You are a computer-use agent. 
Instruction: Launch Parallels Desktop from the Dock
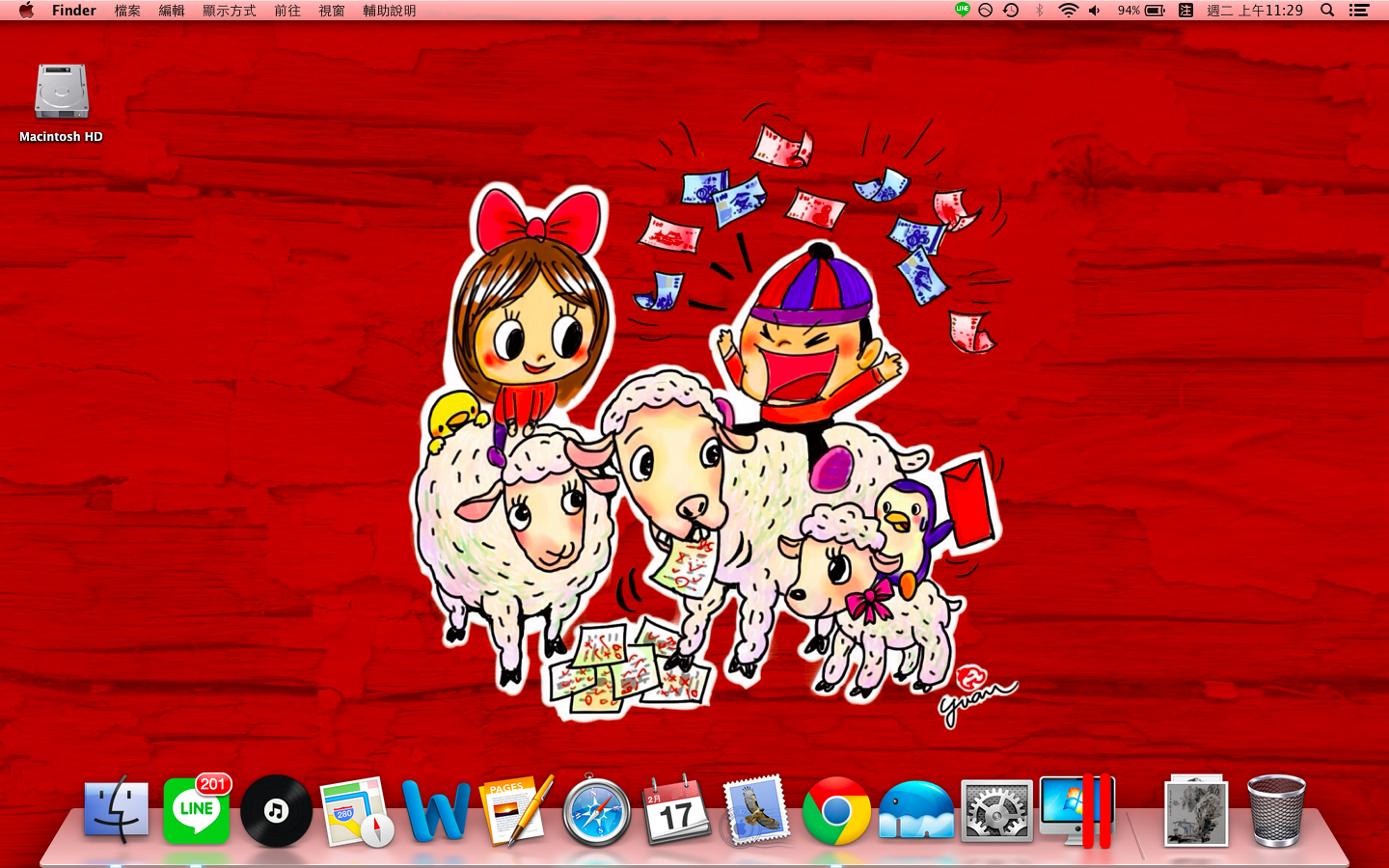[1077, 810]
